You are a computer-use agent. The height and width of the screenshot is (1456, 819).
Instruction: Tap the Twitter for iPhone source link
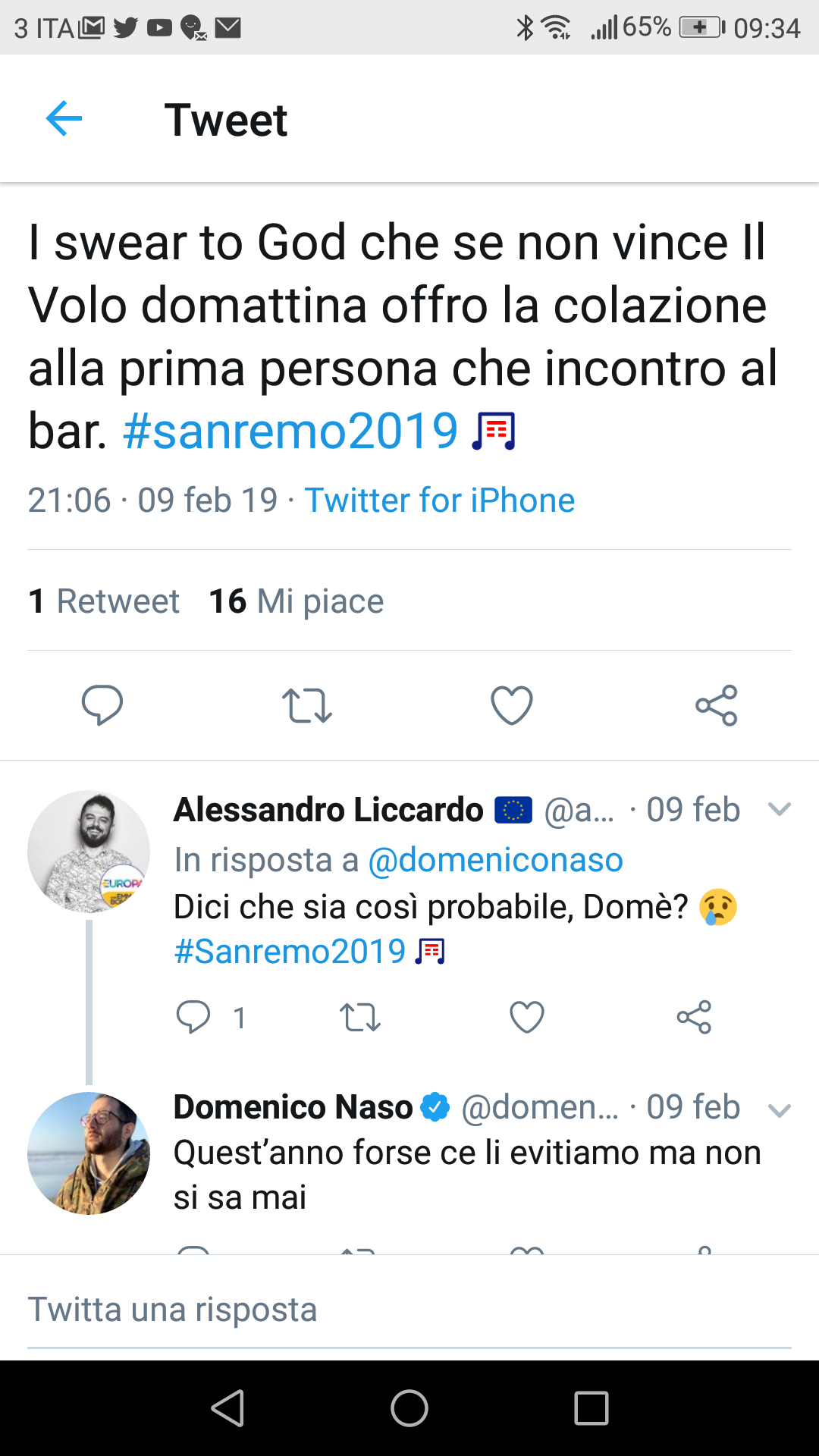pyautogui.click(x=440, y=500)
